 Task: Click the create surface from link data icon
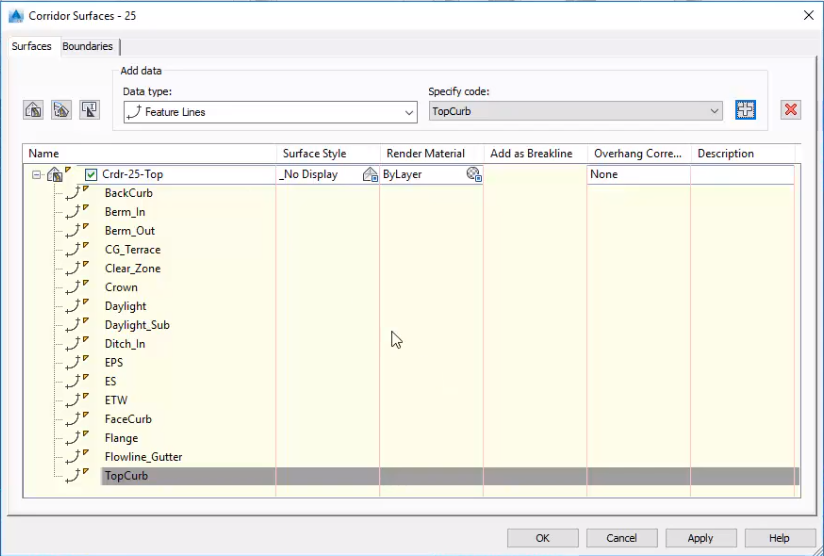(x=61, y=110)
